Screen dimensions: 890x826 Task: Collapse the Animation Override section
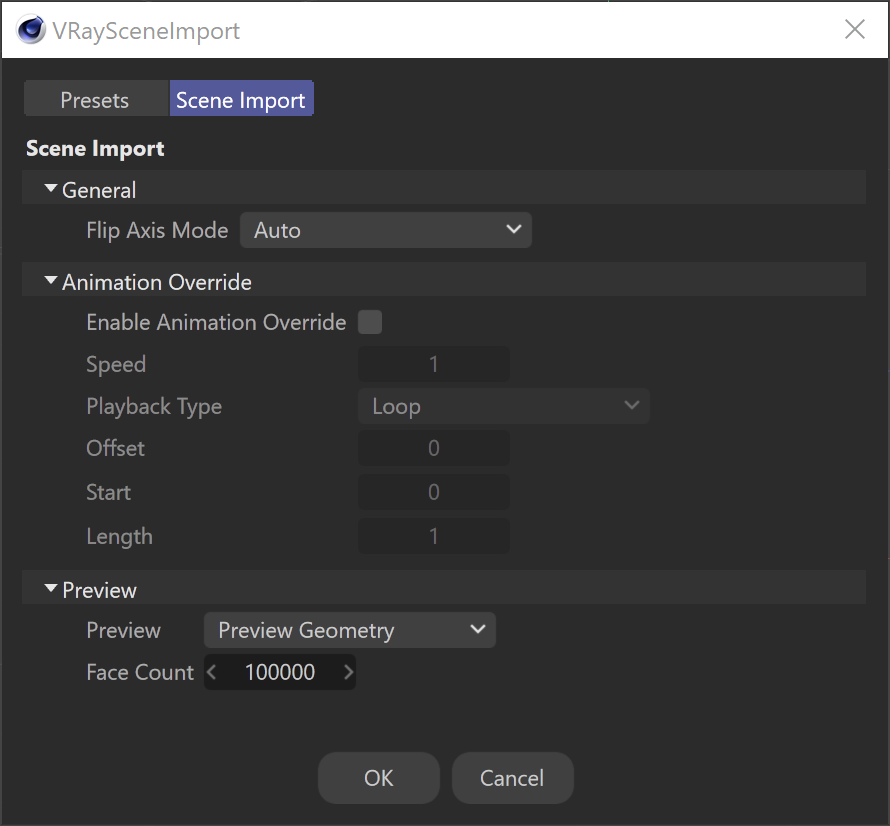point(51,280)
